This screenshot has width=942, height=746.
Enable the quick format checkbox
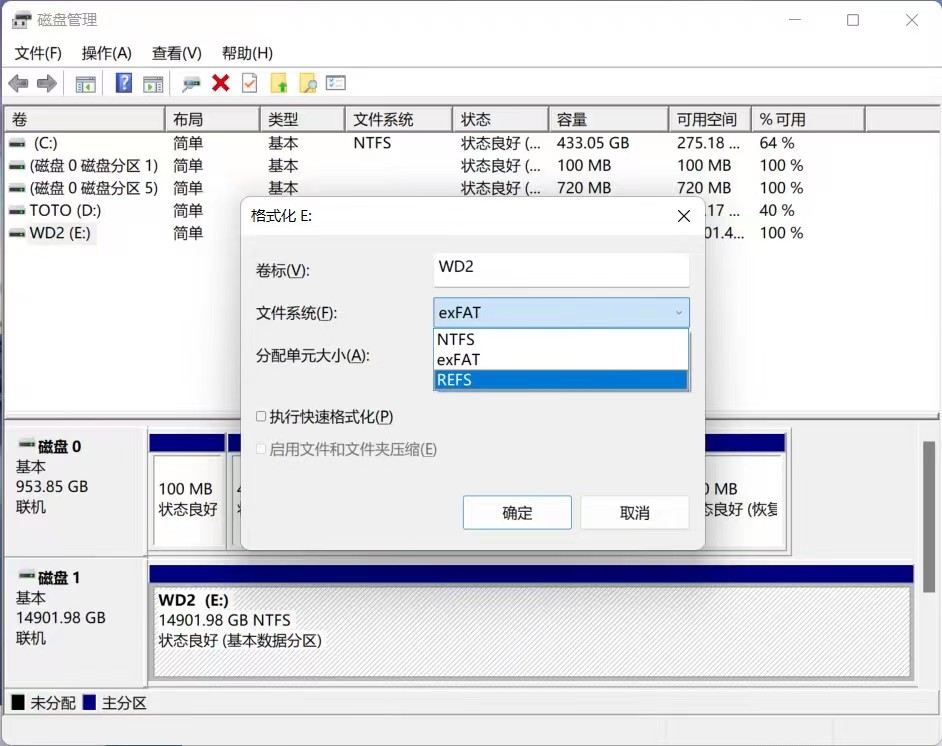tap(261, 416)
